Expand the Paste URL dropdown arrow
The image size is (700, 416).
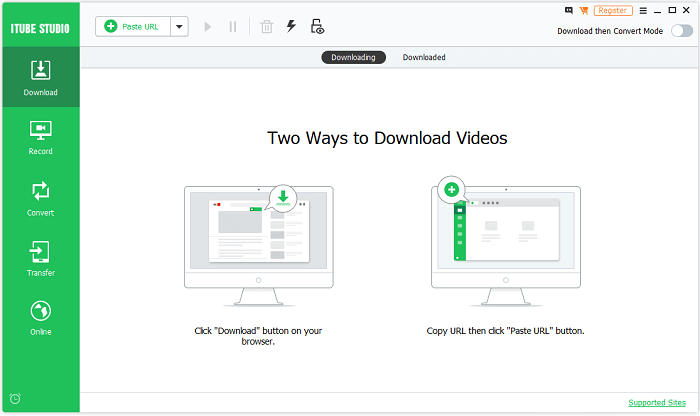[x=179, y=27]
